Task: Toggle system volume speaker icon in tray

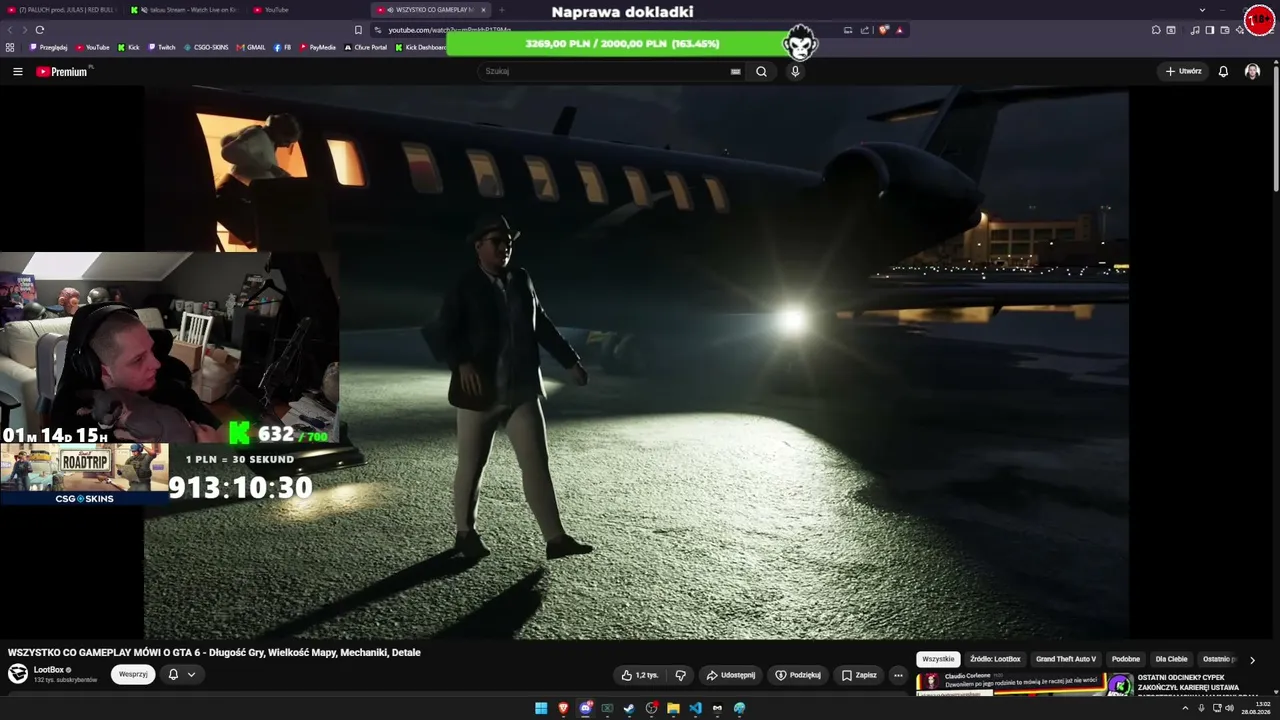Action: [1229, 708]
